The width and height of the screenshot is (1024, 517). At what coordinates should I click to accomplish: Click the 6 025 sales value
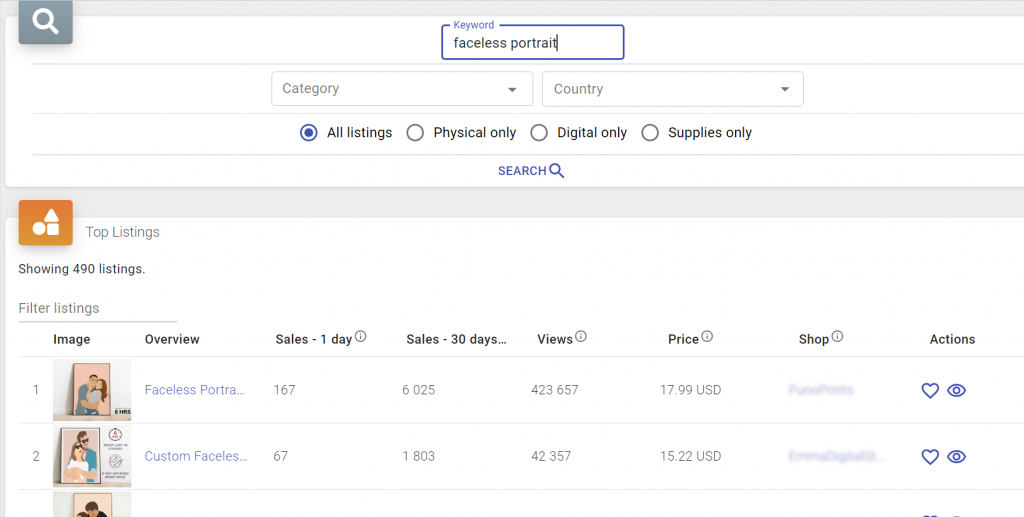tap(419, 390)
